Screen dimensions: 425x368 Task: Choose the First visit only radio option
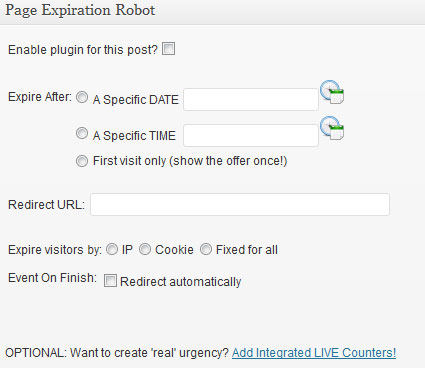coord(82,161)
